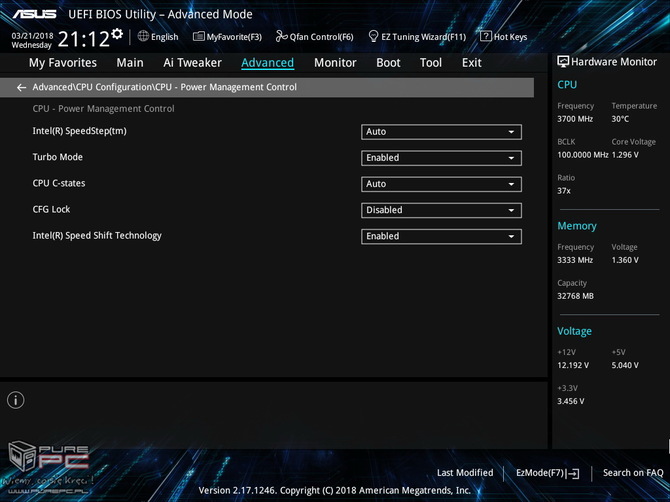Click BCLK value 100.0000 MHz

point(583,155)
